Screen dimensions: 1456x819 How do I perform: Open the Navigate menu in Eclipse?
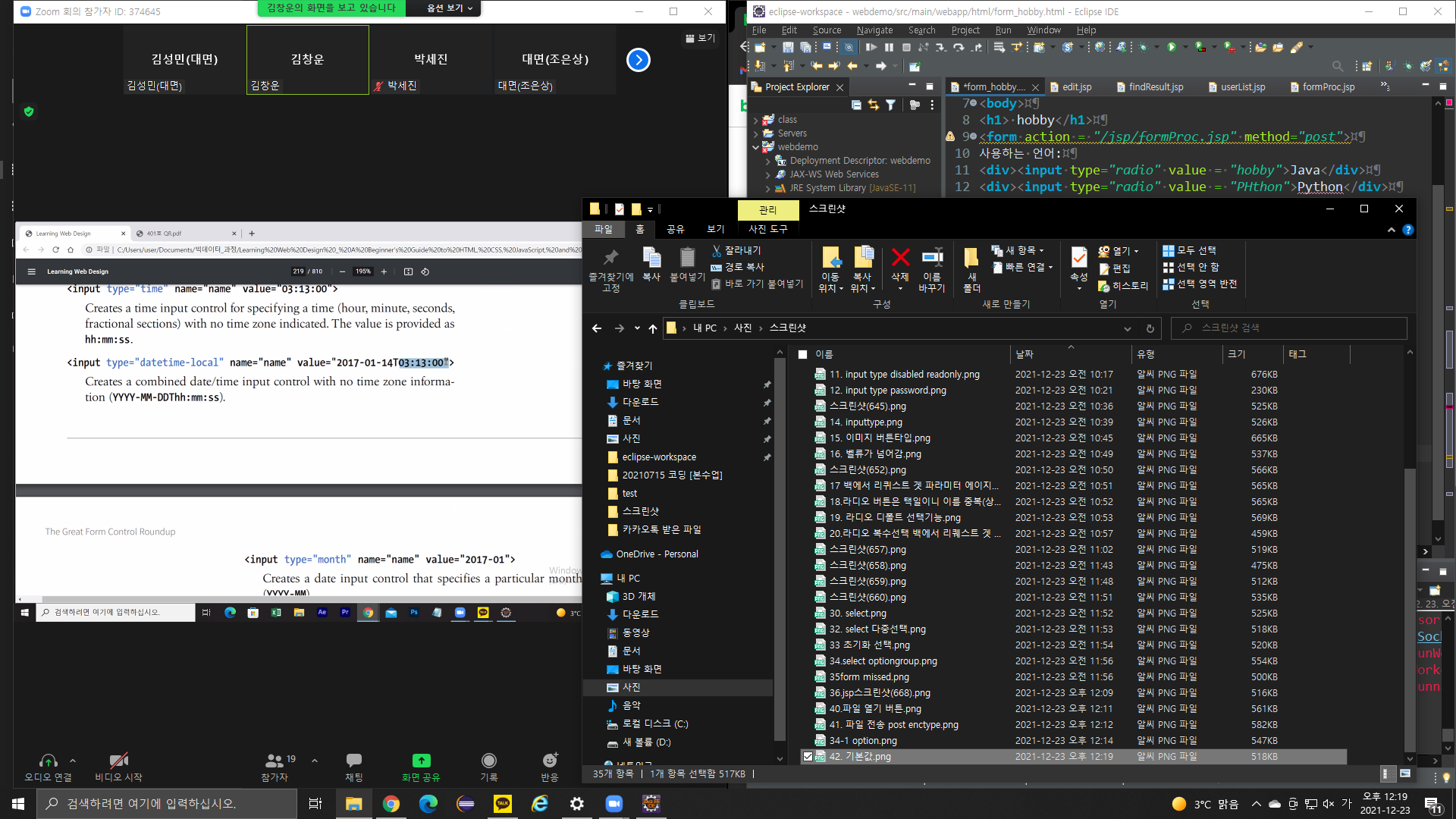tap(874, 30)
